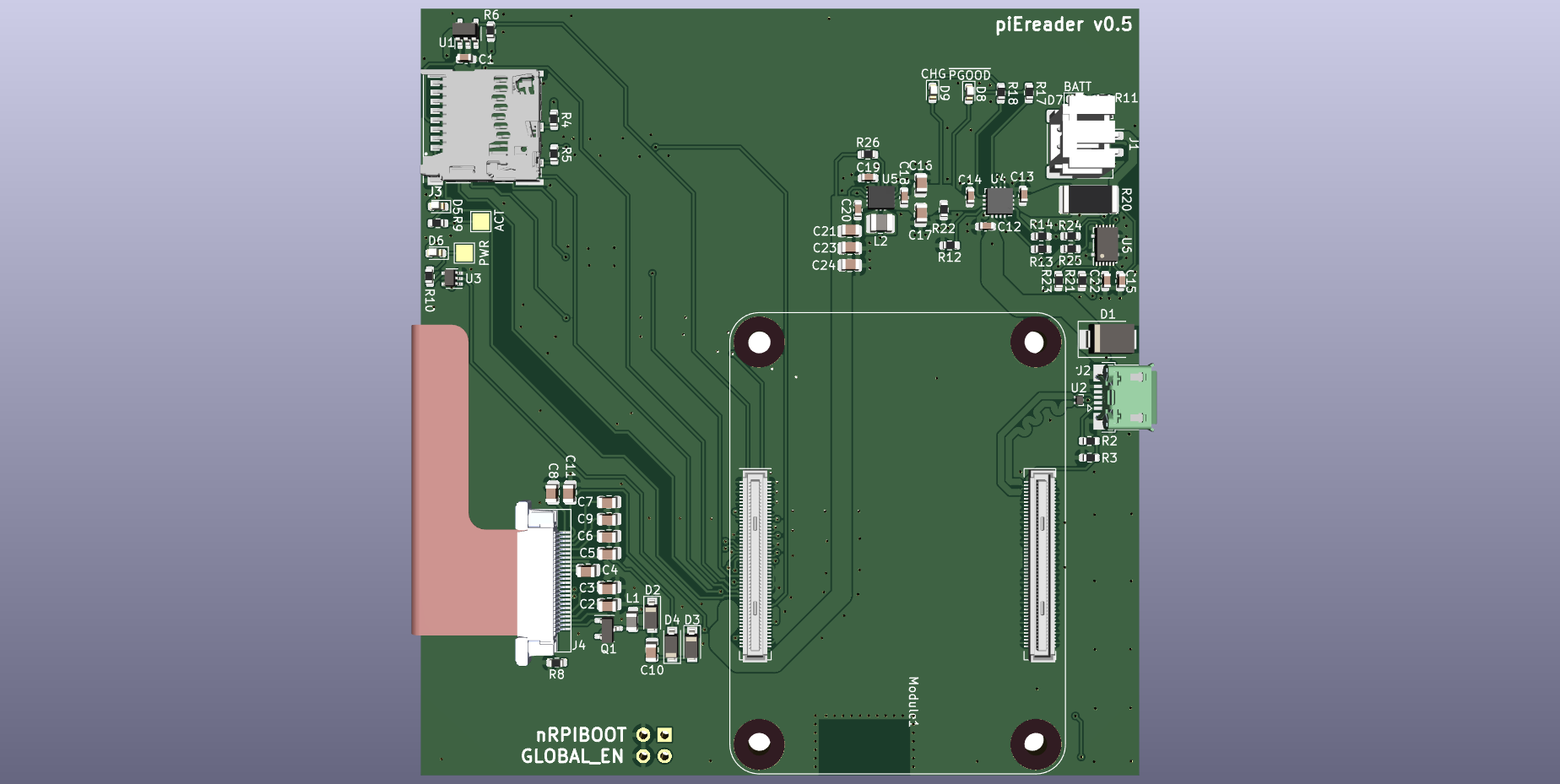Click the C17 label
This screenshot has width=1560, height=784.
click(919, 235)
